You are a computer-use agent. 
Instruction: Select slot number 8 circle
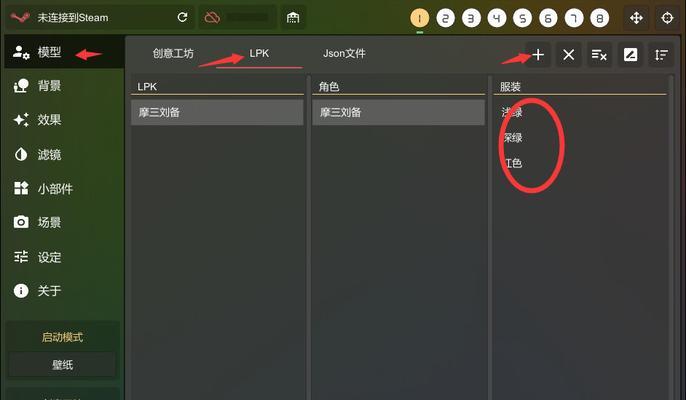tap(599, 18)
